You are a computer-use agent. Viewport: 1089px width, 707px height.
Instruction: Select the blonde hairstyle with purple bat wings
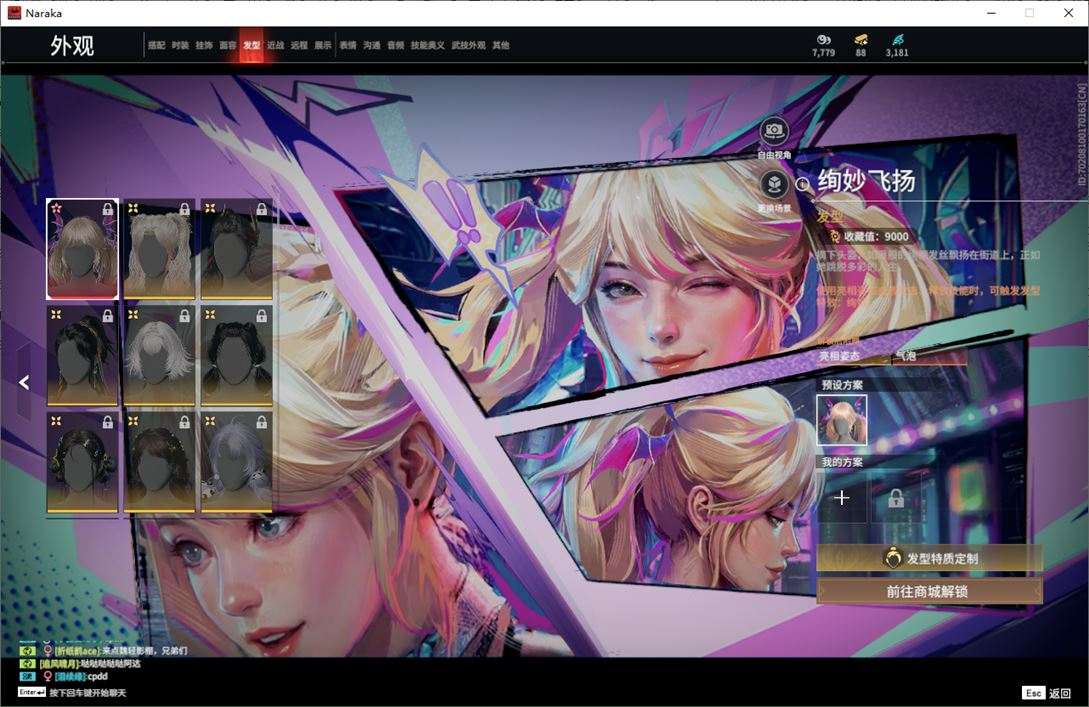tap(83, 249)
